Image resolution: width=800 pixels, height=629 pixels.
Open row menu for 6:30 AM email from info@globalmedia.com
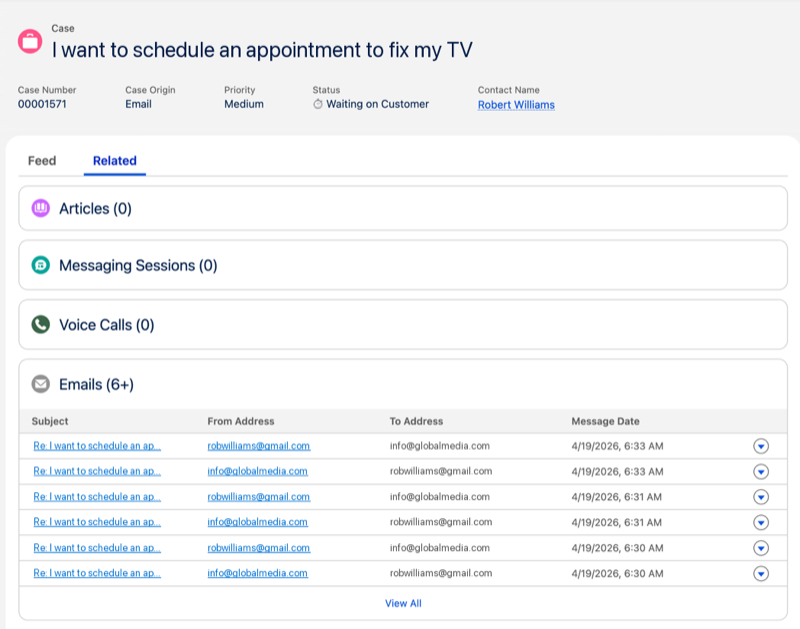[761, 573]
